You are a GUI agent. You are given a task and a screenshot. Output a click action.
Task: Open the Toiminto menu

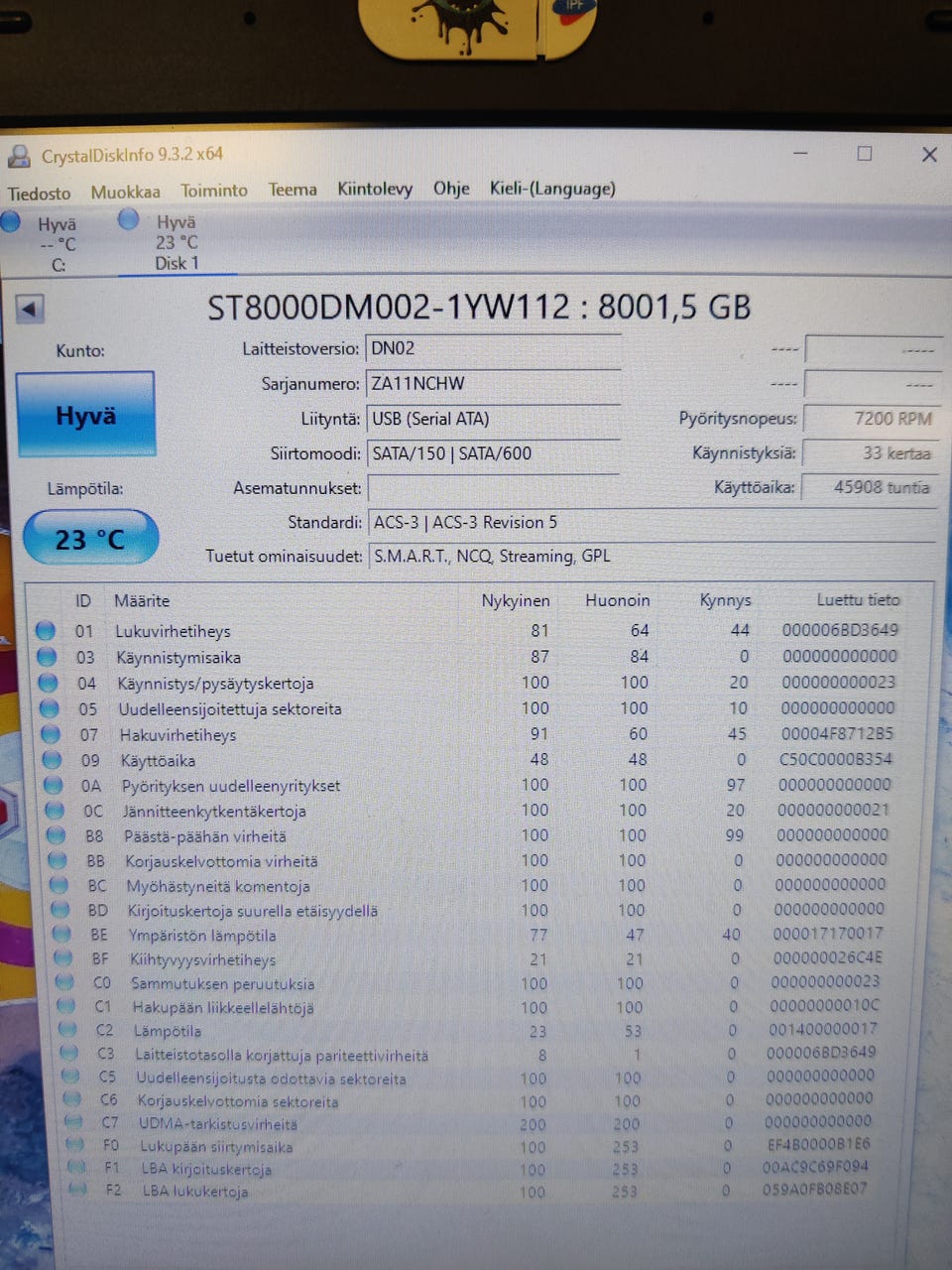214,190
